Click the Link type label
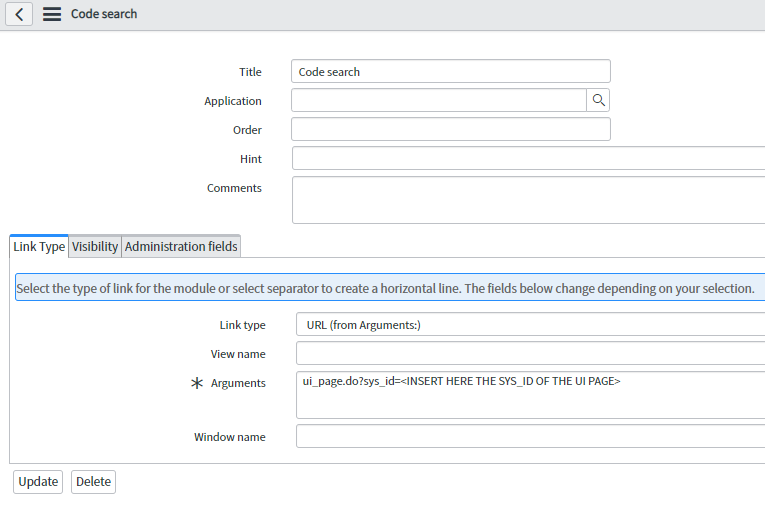The image size is (765, 506). coord(242,325)
